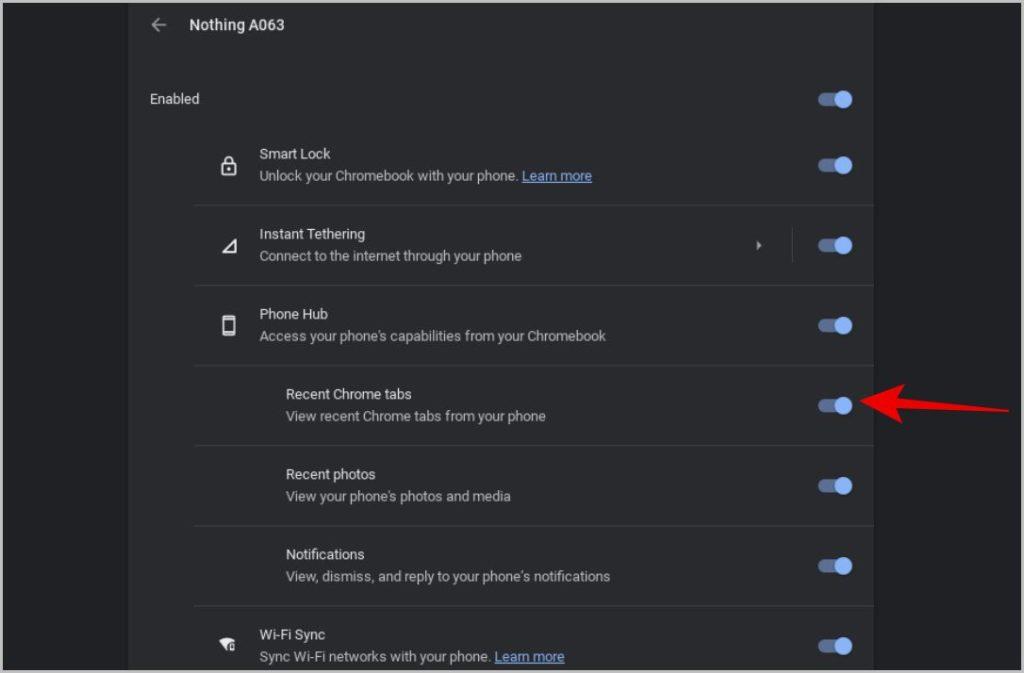The height and width of the screenshot is (673, 1024).
Task: Click the Recent photos heading
Action: click(x=330, y=475)
